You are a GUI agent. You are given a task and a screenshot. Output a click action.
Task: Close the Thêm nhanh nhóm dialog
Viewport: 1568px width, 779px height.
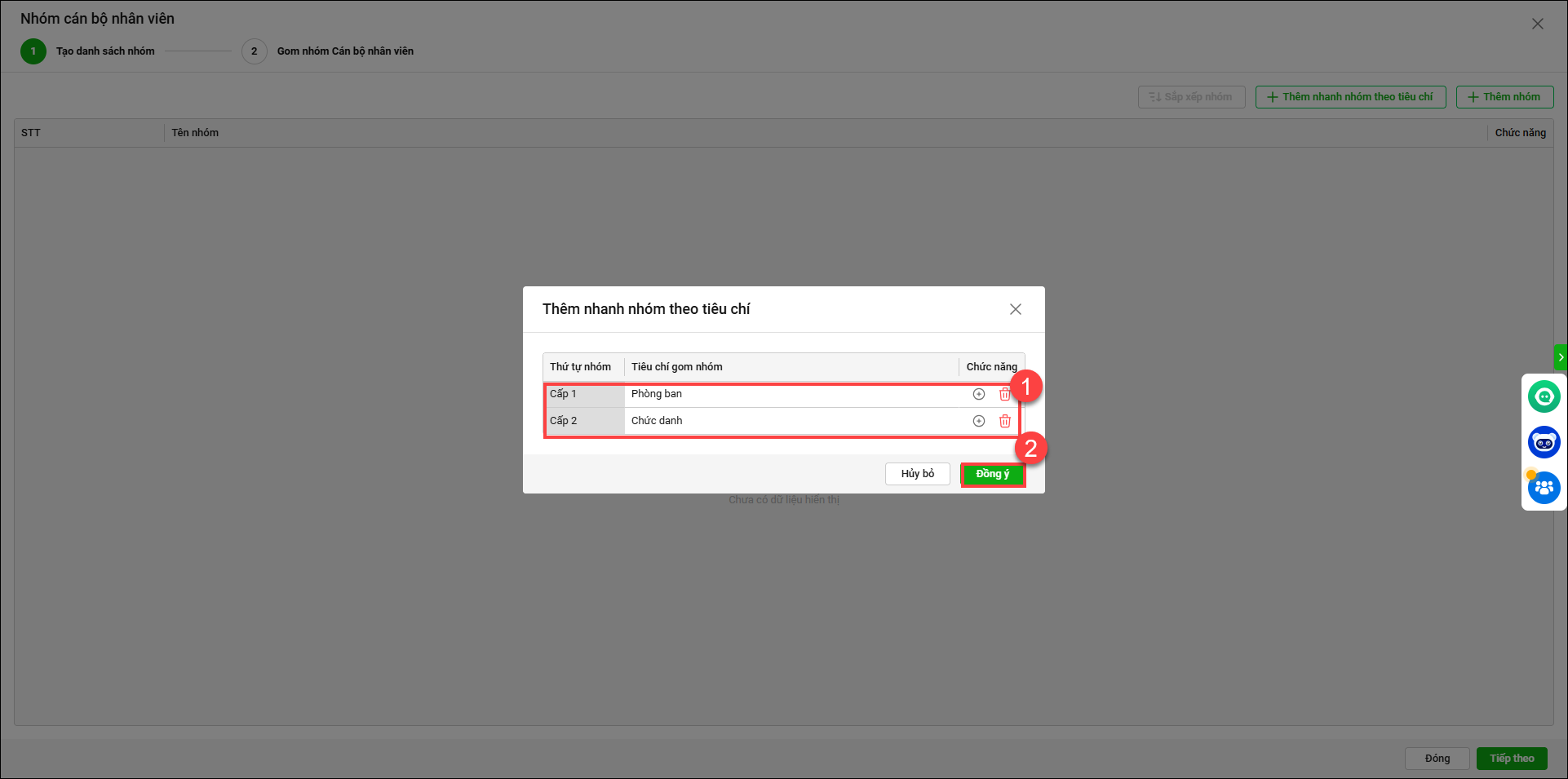[x=1015, y=309]
